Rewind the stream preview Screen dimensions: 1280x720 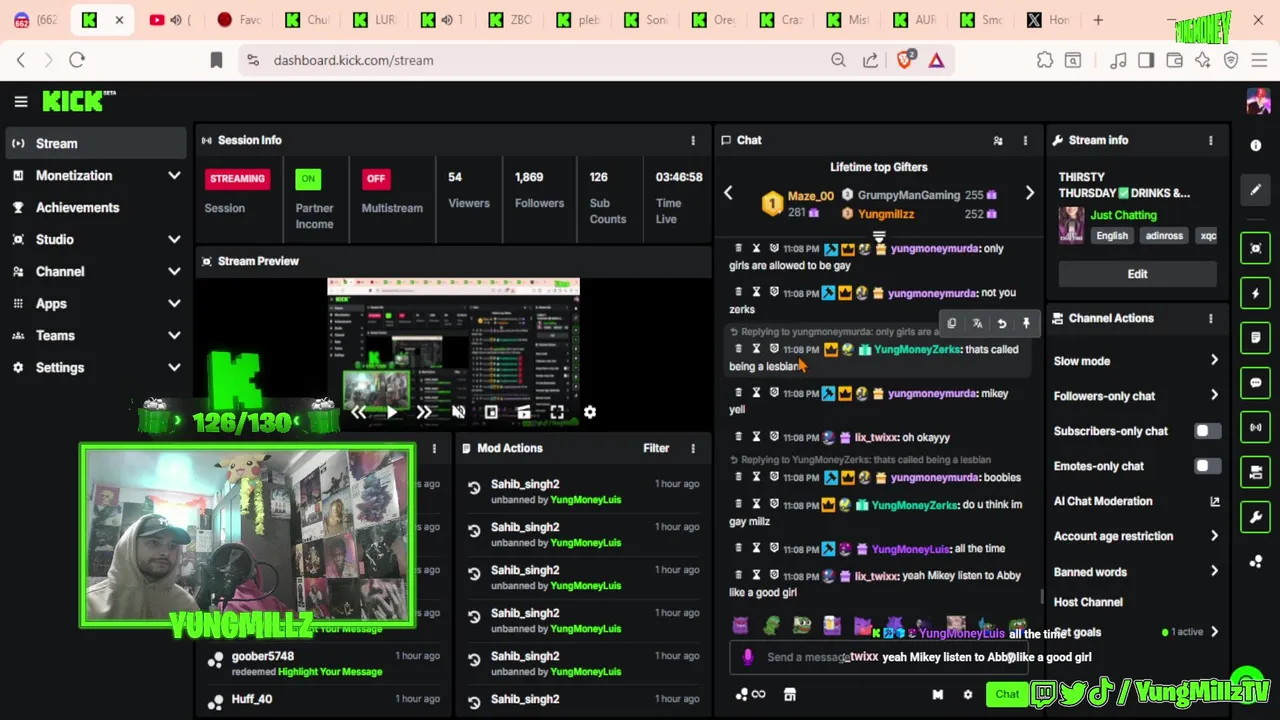358,412
